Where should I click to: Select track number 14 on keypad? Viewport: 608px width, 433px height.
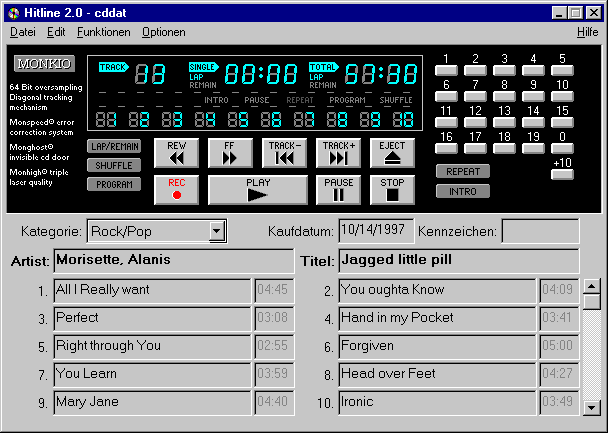(533, 122)
